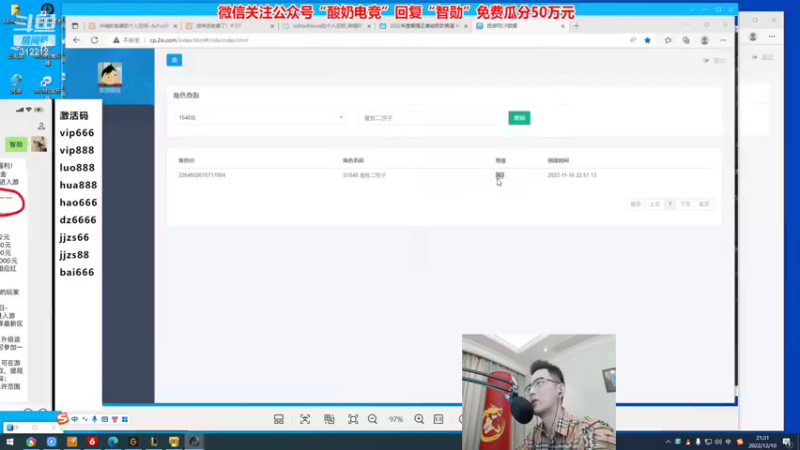Click the 1:1 actual size icon
The image size is (800, 450).
coord(438,419)
